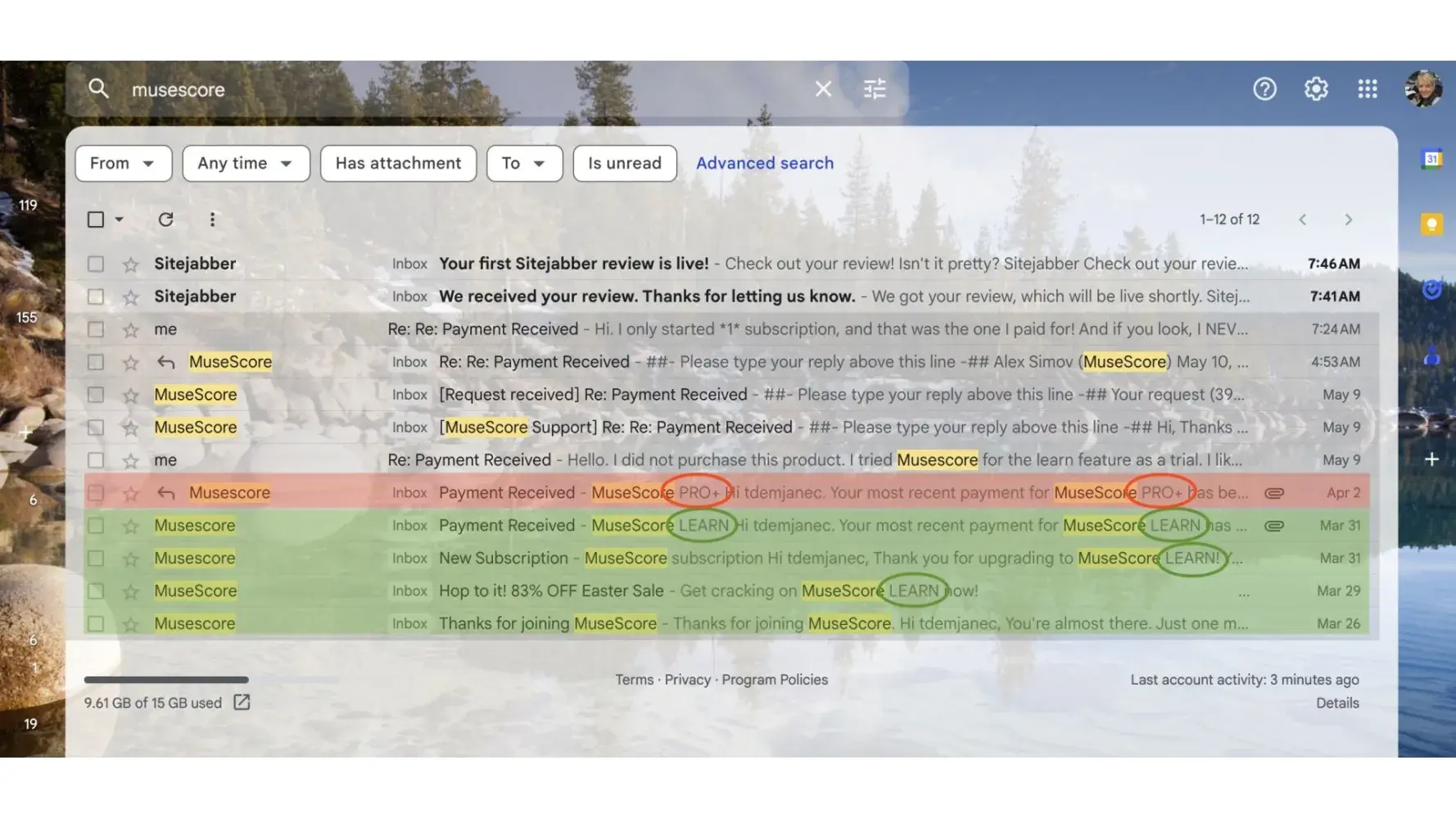Check the 7:24 AM email from me
The height and width of the screenshot is (819, 1456).
coord(96,329)
